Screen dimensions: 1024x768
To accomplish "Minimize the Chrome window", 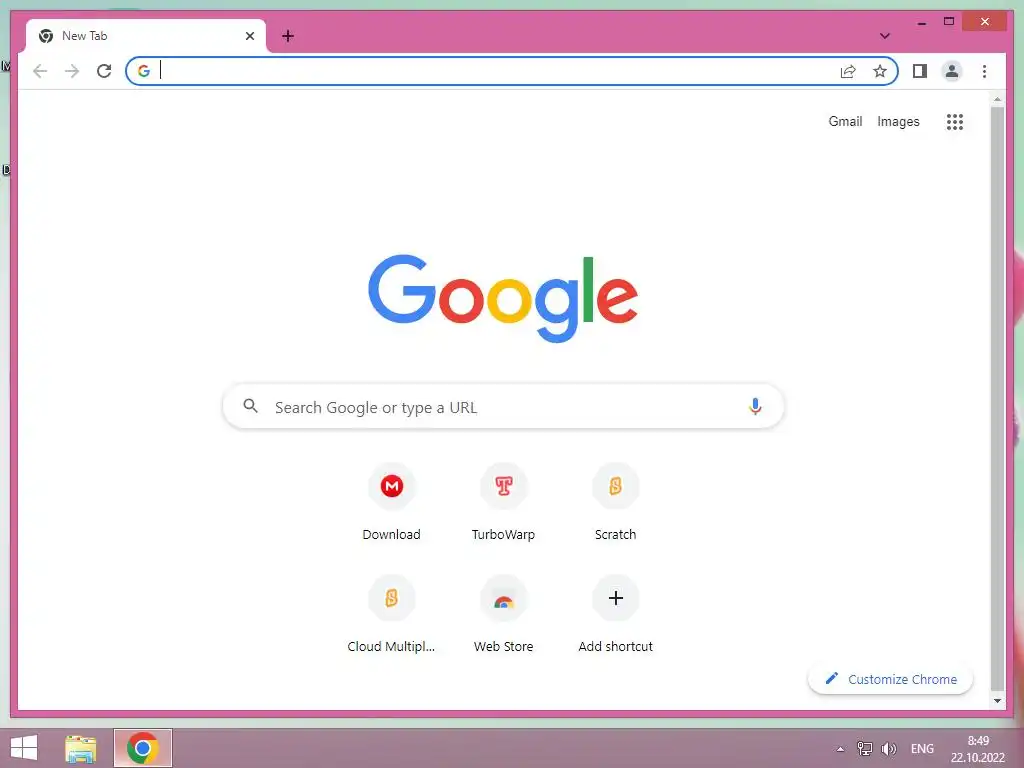I will 921,22.
